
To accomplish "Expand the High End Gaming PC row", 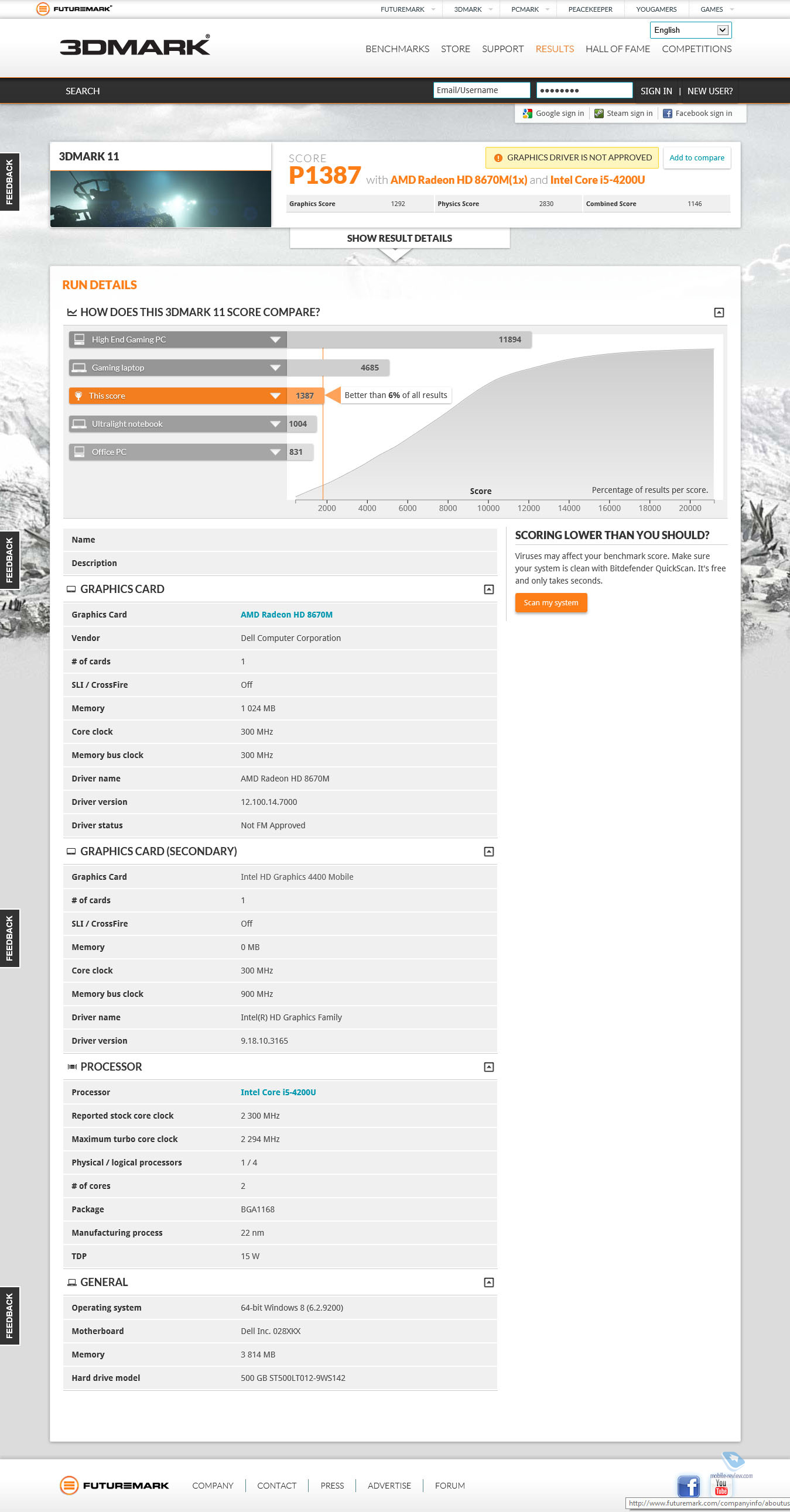I will pyautogui.click(x=275, y=340).
